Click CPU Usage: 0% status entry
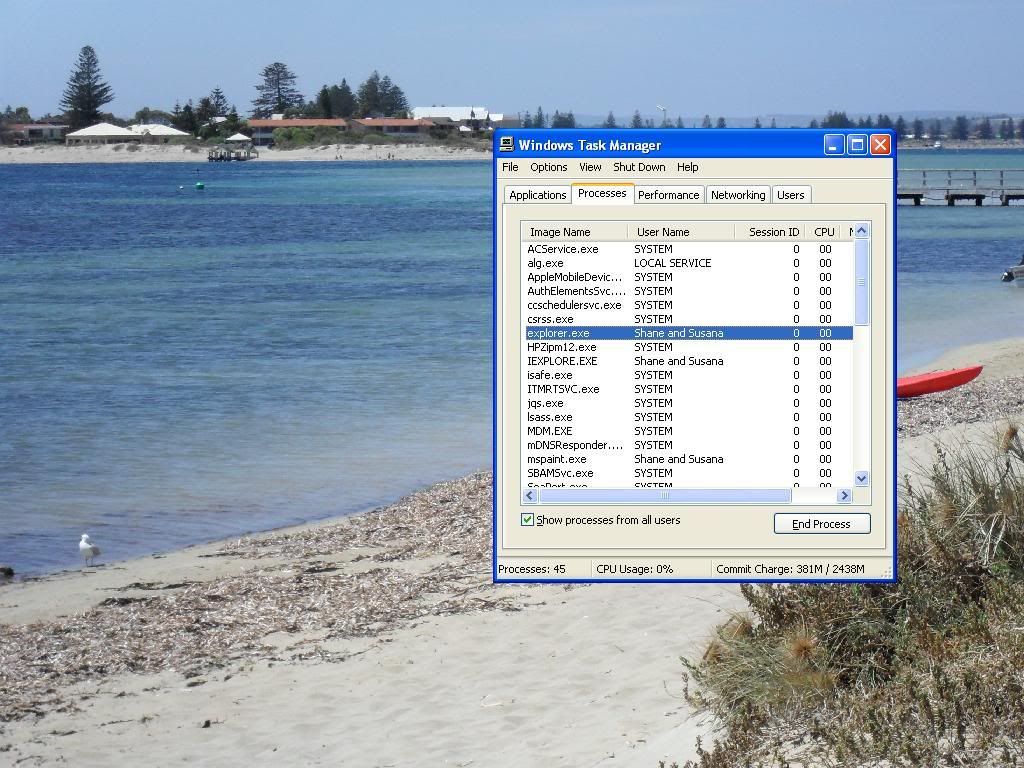Screen dimensions: 1024x768 click(x=635, y=569)
